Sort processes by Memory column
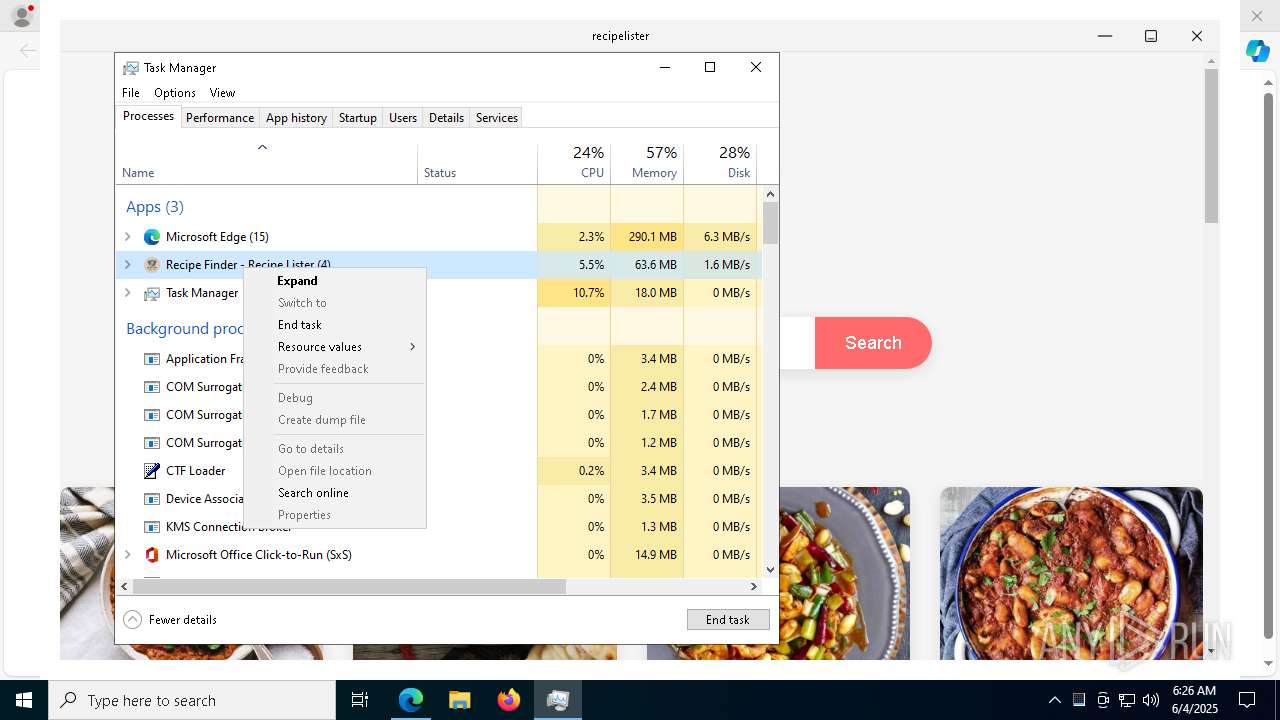The image size is (1280, 720). [647, 164]
